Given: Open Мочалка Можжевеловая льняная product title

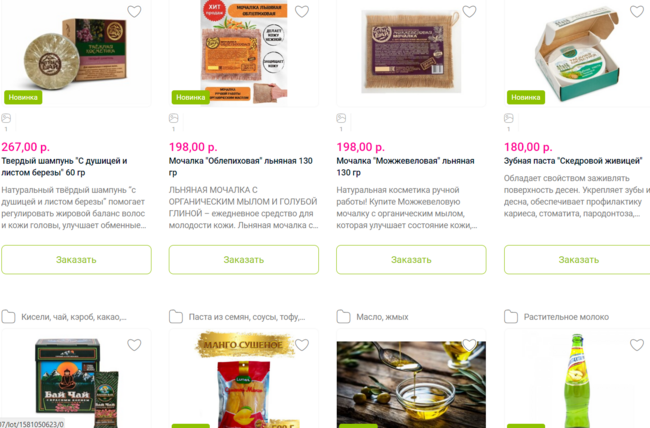Looking at the screenshot, I should (405, 167).
